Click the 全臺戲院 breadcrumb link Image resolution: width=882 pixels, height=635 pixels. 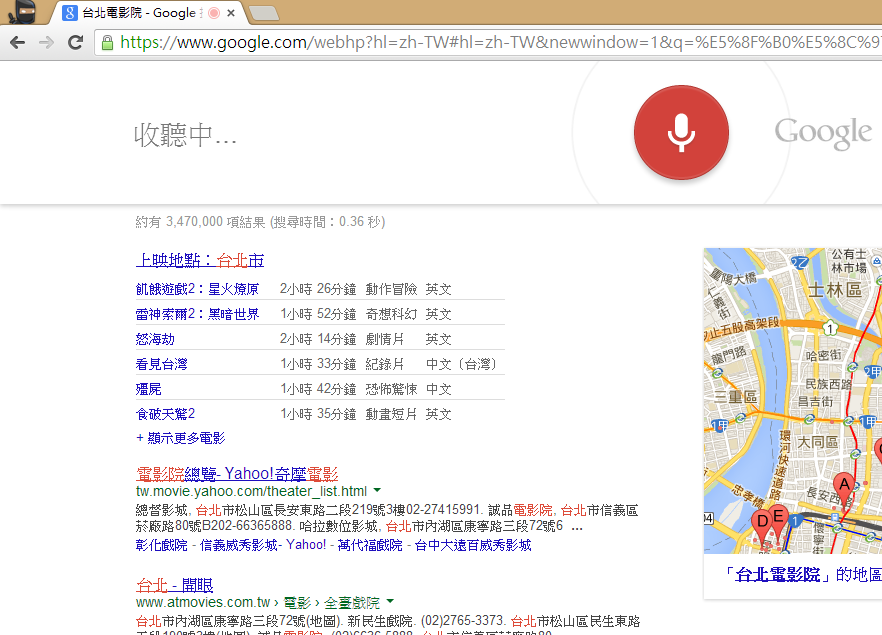point(352,603)
